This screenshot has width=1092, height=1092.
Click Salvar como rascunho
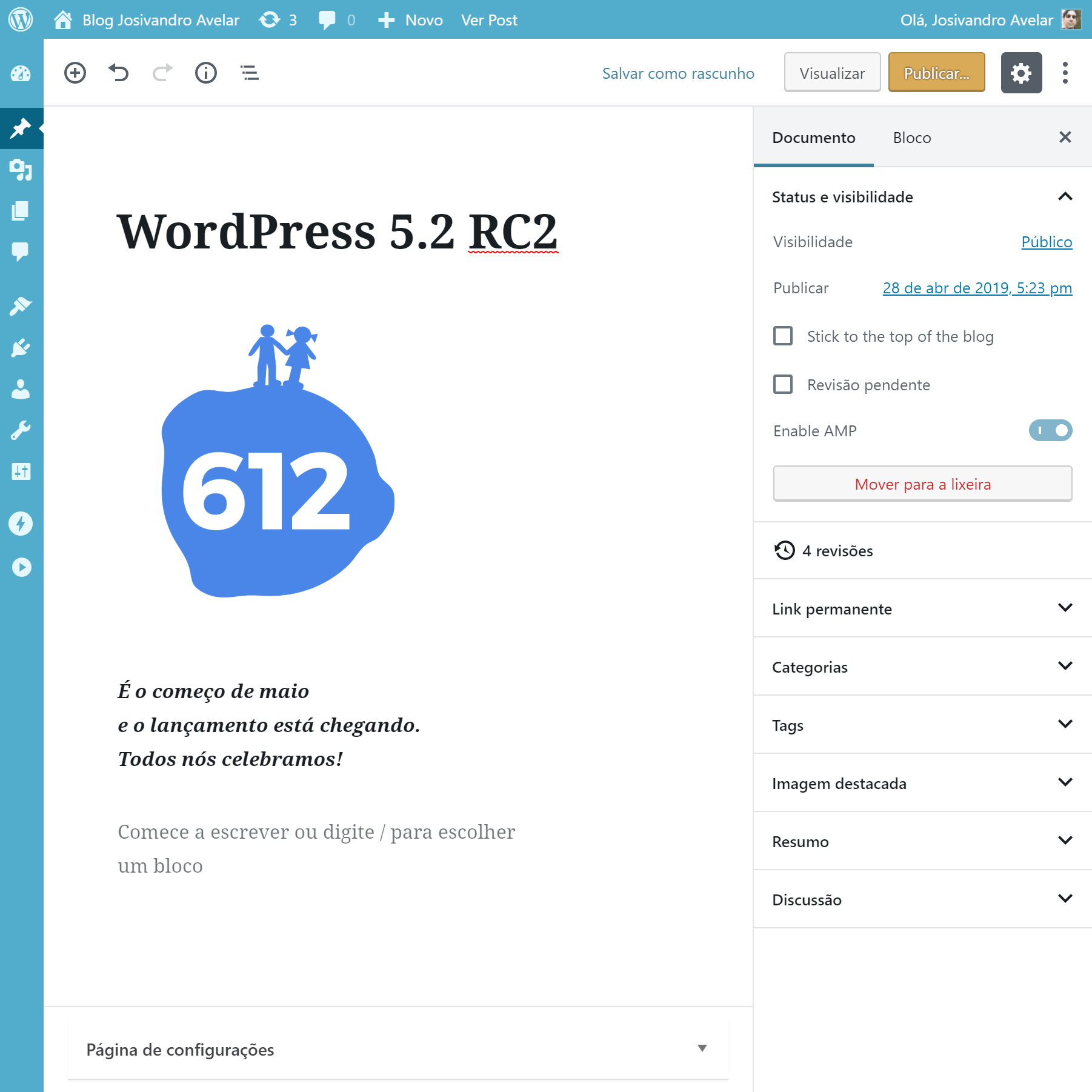tap(678, 73)
